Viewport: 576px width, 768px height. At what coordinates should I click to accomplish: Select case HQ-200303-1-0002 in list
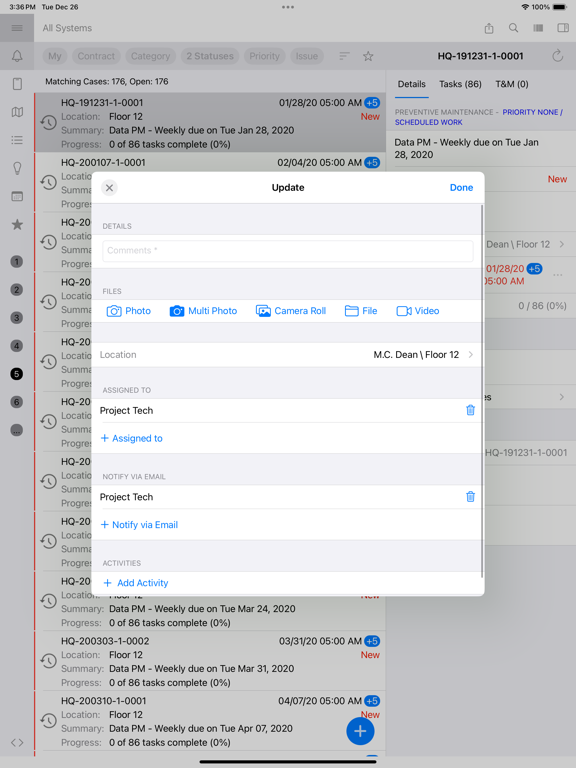(x=210, y=662)
